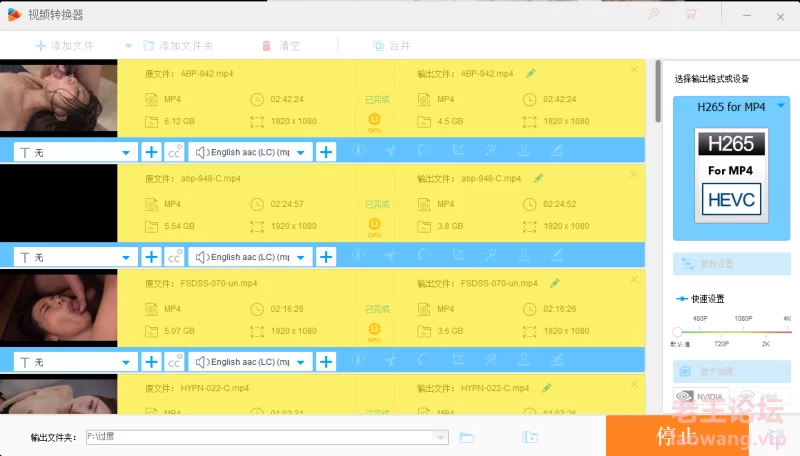The image size is (800, 456).
Task: Click the rotate icon for FSDSS-070-un.mp4
Action: pos(424,360)
